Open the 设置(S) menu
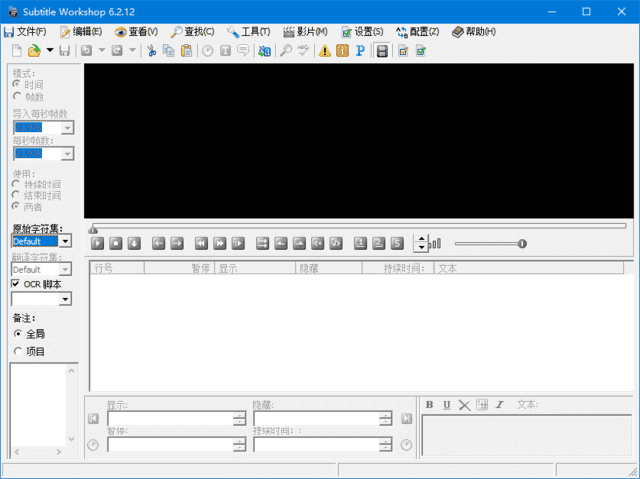The width and height of the screenshot is (640, 479). (362, 31)
